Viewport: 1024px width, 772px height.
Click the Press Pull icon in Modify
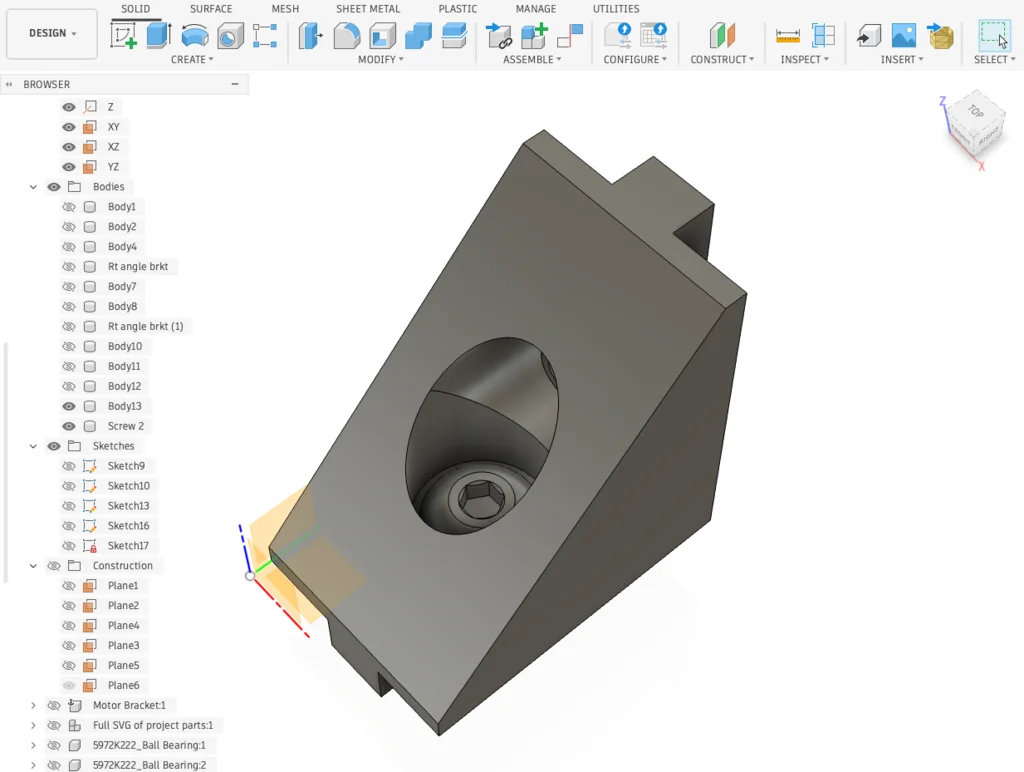coord(312,36)
